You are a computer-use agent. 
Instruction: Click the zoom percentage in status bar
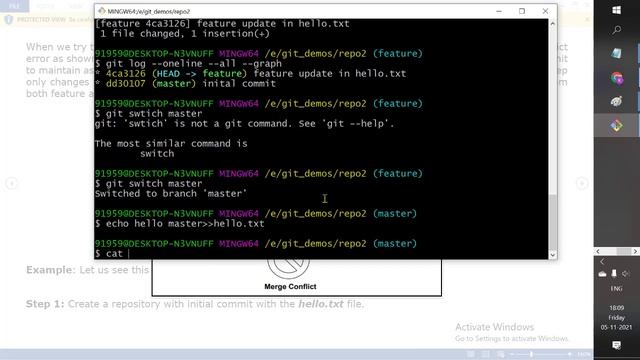click(584, 354)
